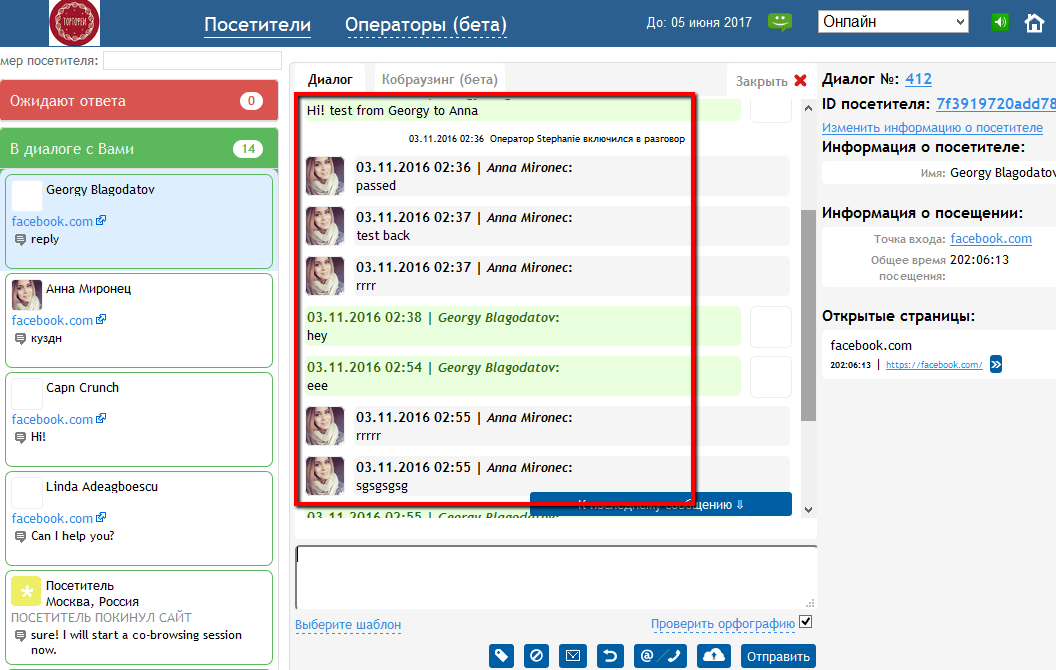Toggle the Проверить орфографию checkbox
The width and height of the screenshot is (1056, 670).
[806, 623]
